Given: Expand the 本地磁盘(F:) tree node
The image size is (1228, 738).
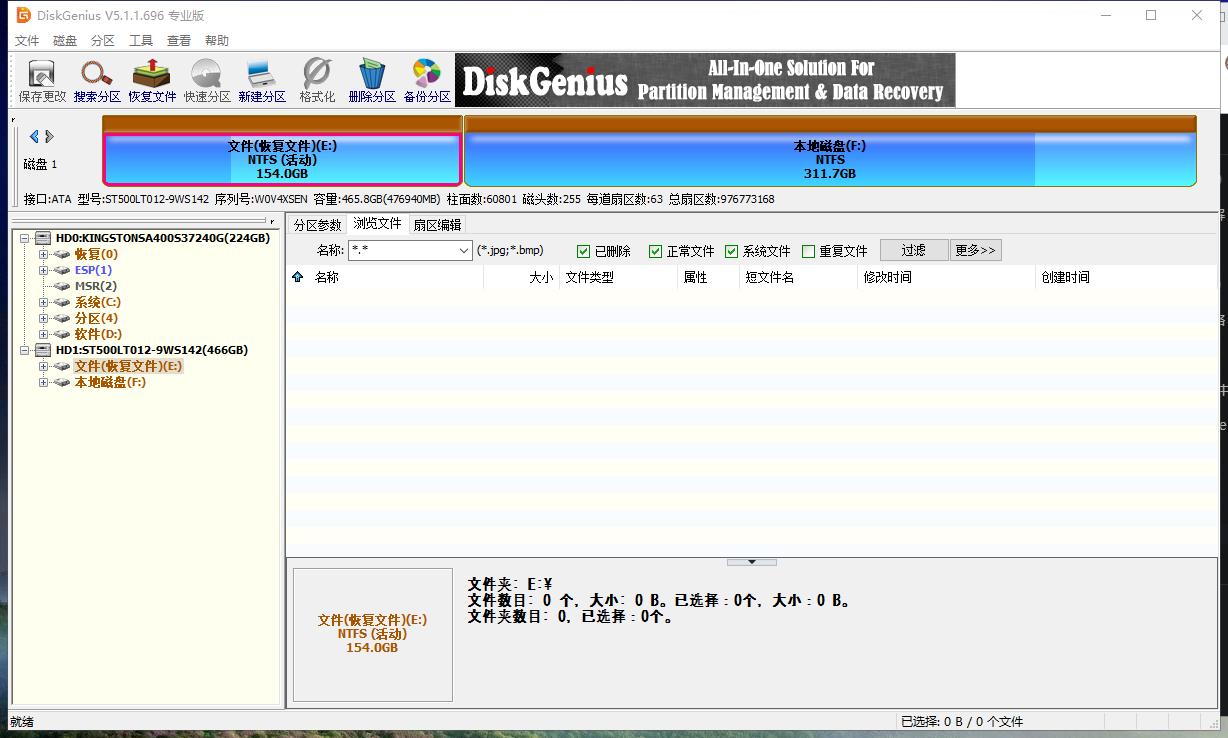Looking at the screenshot, I should click(44, 382).
